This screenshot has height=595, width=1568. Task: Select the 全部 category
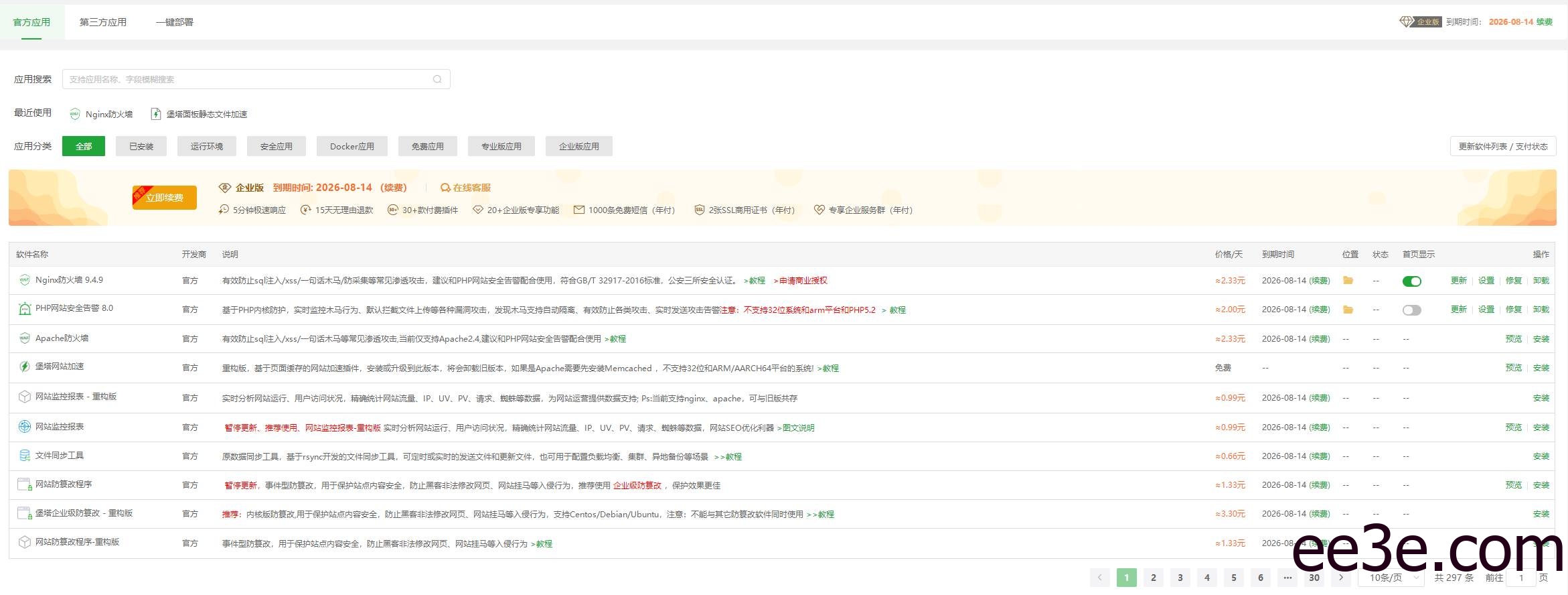pos(84,146)
